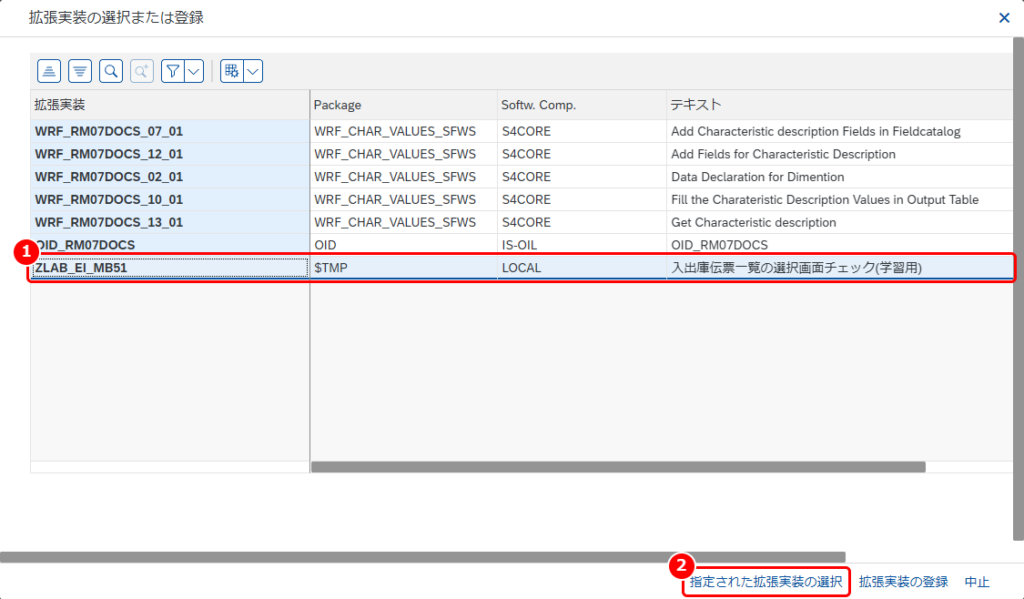1024x599 pixels.
Task: Click 'Add Characteristic description Fields in Fieldcatalog' cell
Action: 840,131
